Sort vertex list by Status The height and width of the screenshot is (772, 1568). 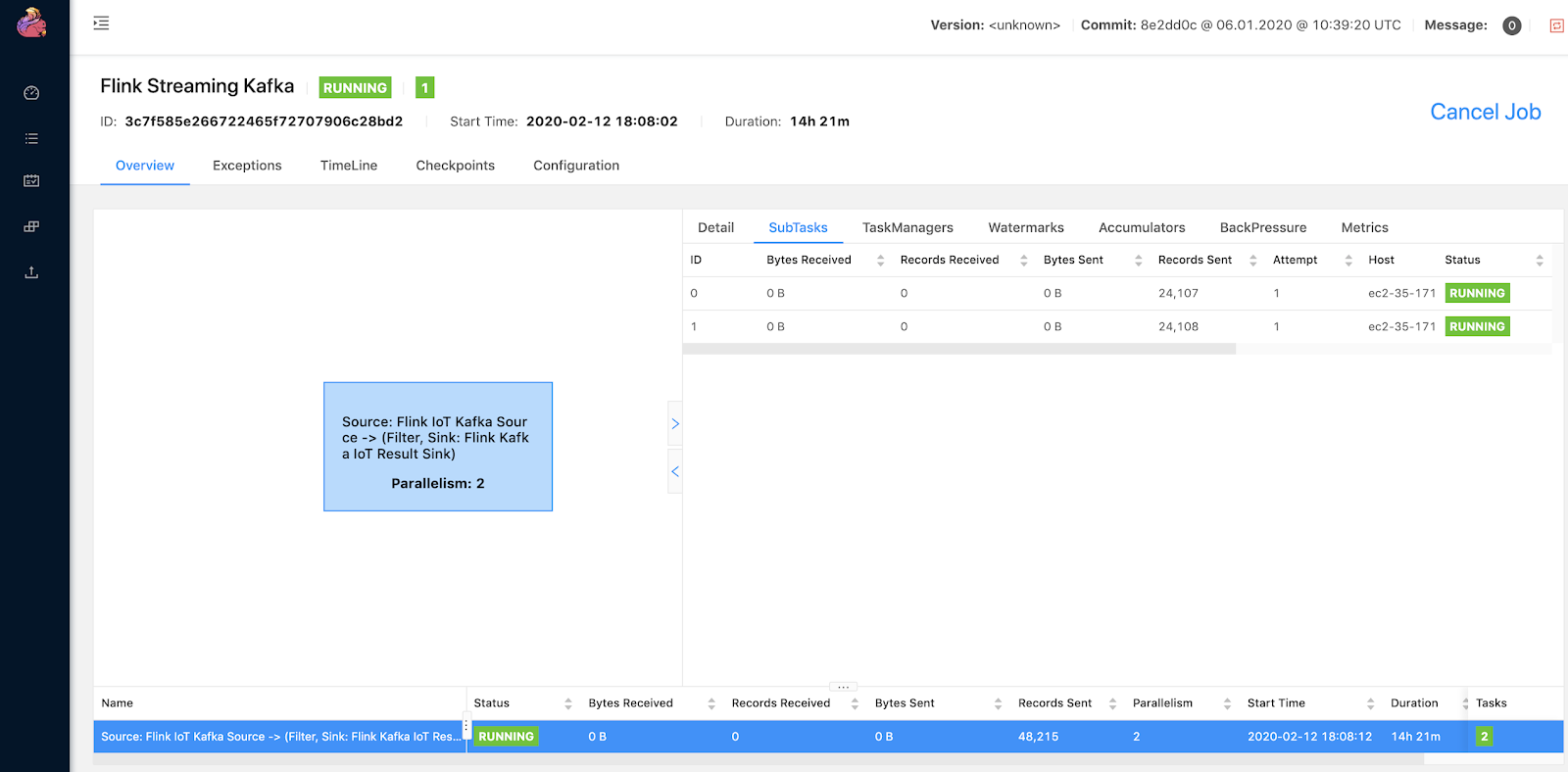pos(567,703)
